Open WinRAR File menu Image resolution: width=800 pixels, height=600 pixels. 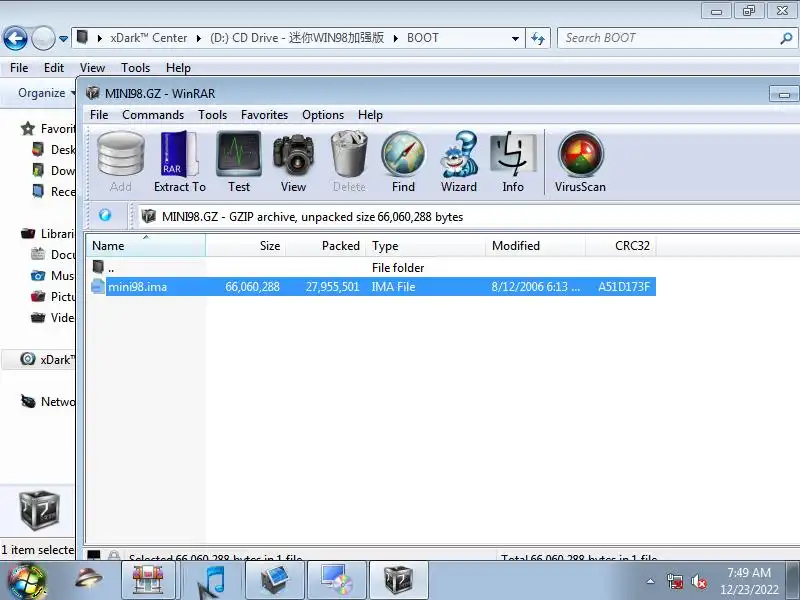point(99,115)
